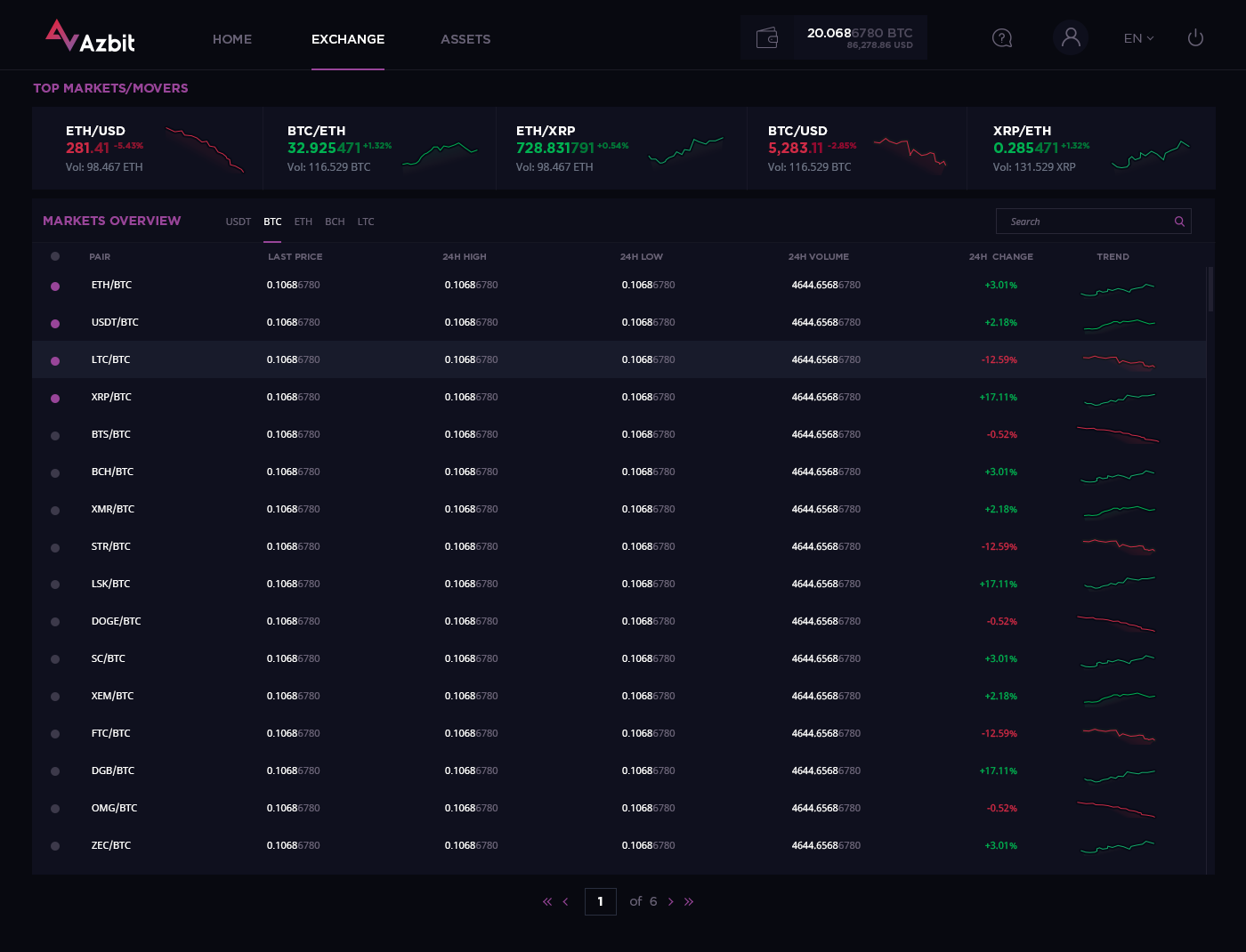Toggle favorite dot for XMR/BTC
The height and width of the screenshot is (952, 1246).
pos(55,511)
